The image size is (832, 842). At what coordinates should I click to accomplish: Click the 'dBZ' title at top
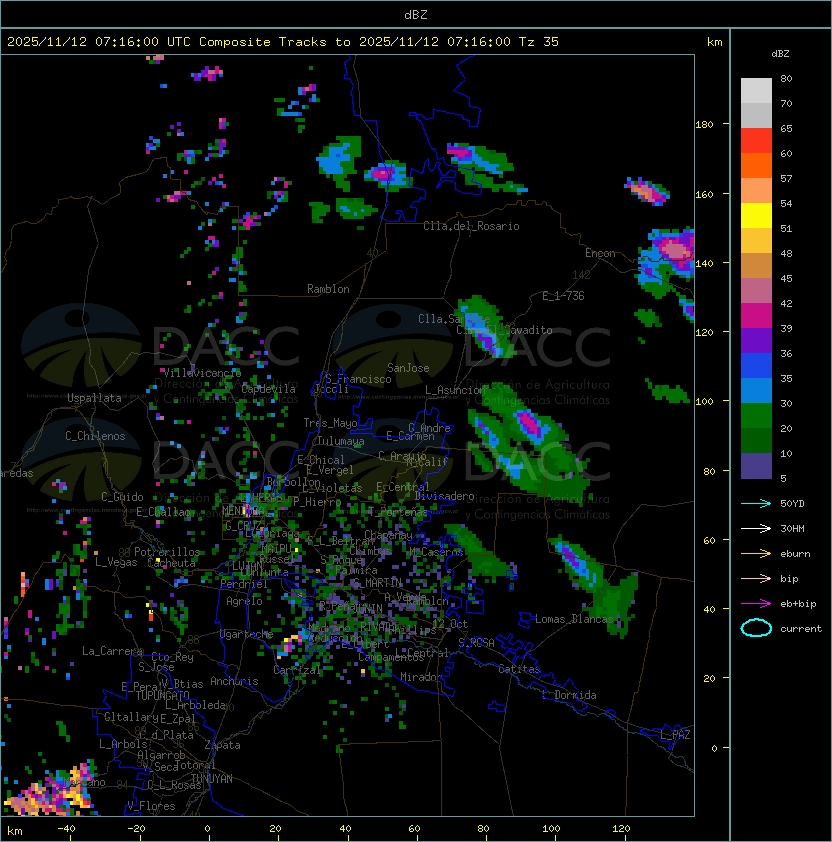click(x=416, y=14)
